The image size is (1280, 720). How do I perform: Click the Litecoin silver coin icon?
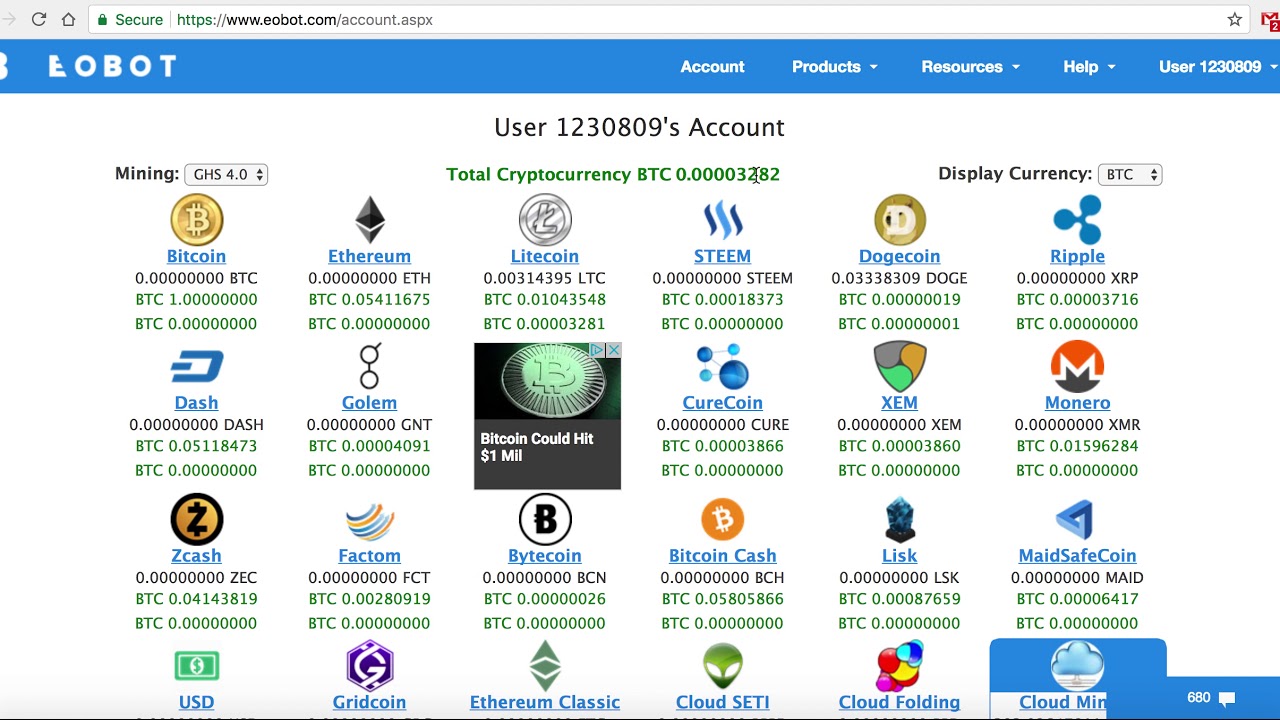tap(545, 219)
